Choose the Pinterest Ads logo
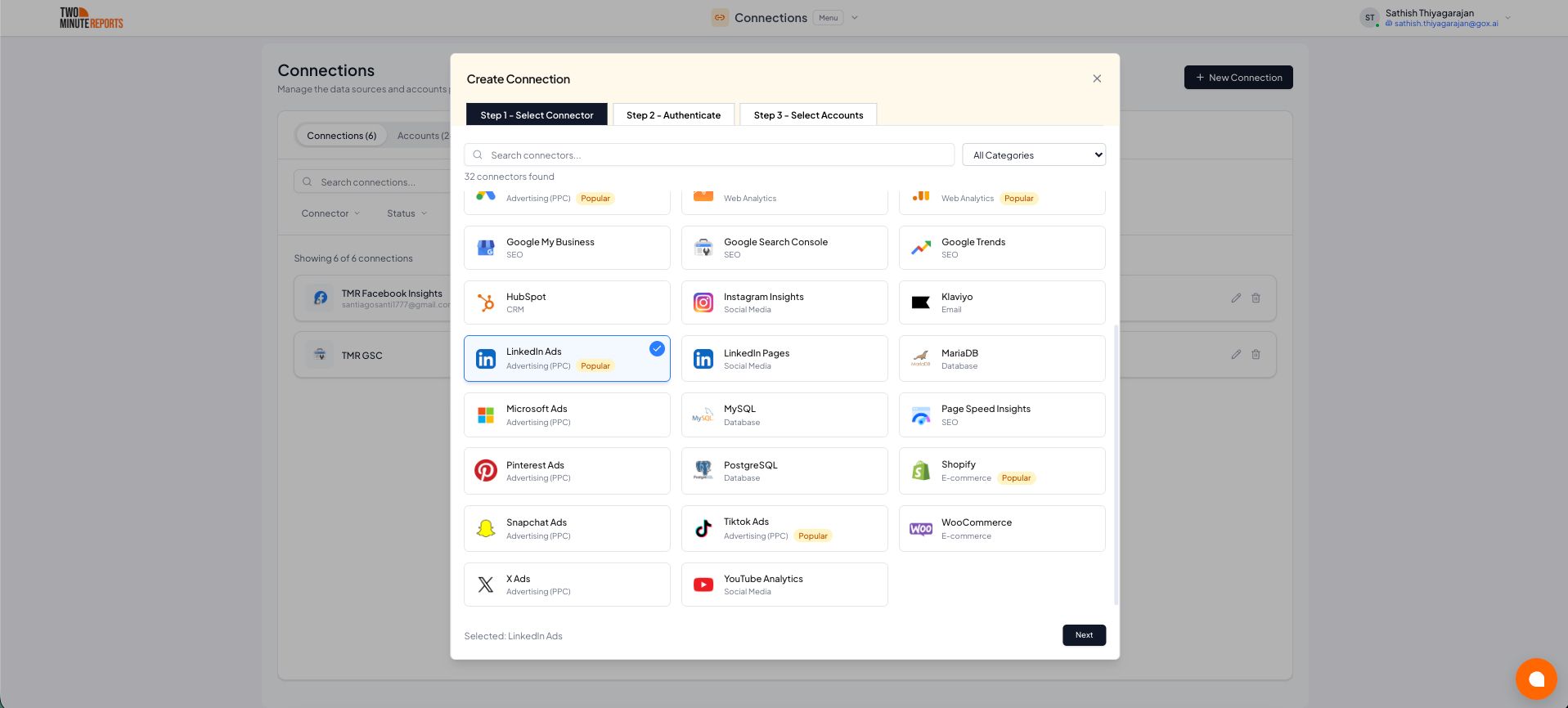1568x708 pixels. point(486,471)
